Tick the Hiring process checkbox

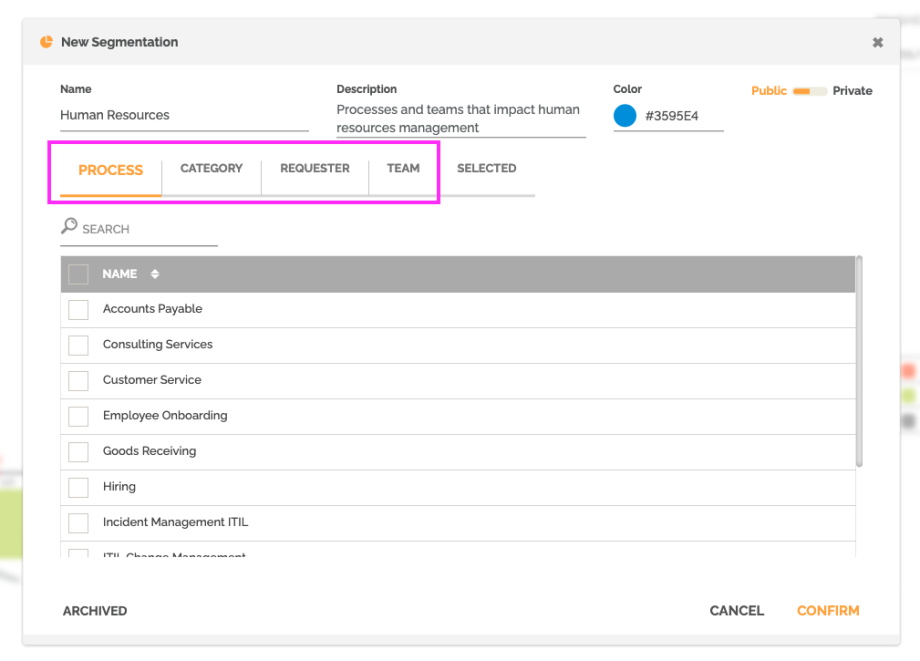[78, 487]
